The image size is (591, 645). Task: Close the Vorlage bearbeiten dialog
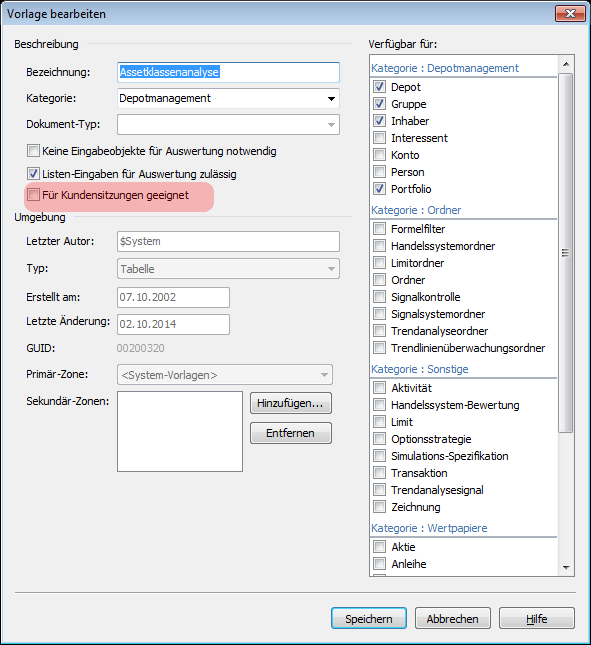tap(570, 14)
